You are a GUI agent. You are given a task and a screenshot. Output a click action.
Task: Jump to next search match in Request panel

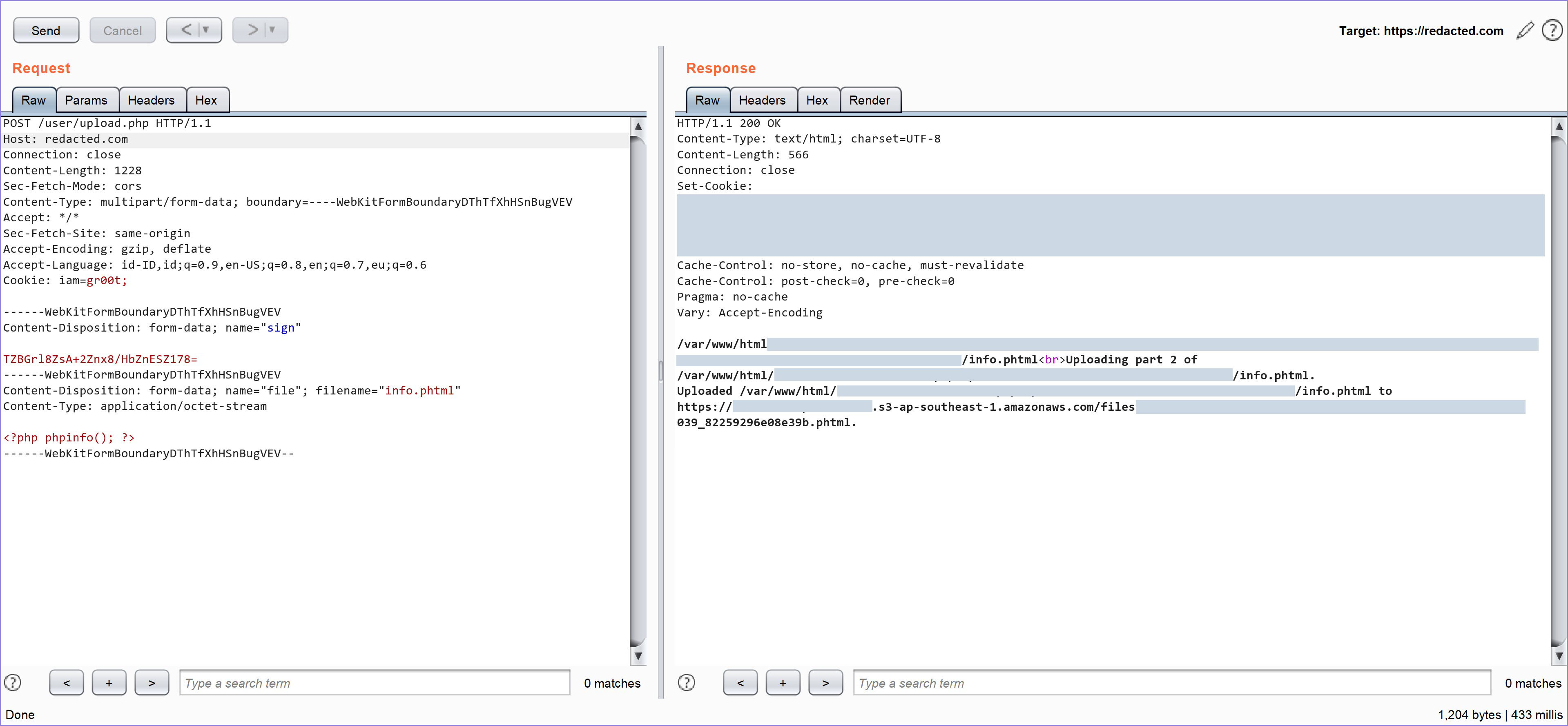(152, 682)
